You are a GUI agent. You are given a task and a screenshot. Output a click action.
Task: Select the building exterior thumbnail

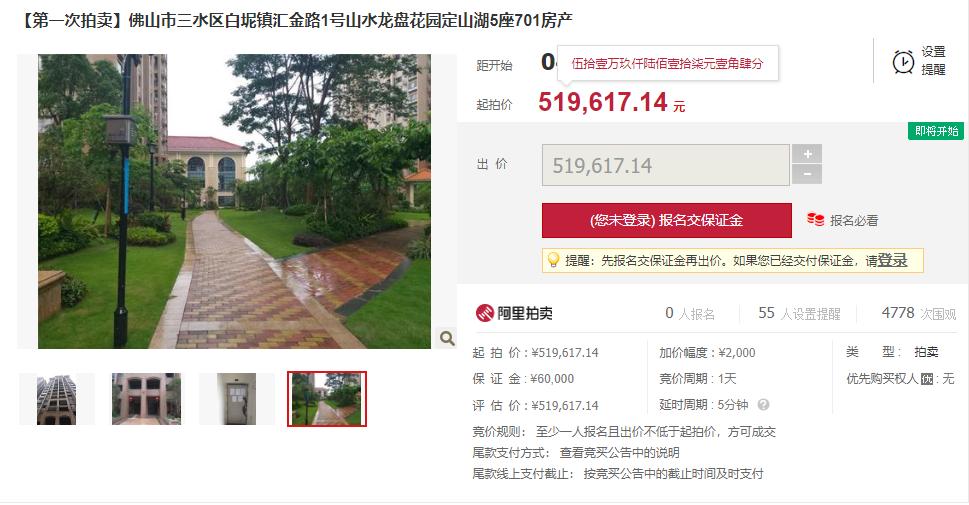(56, 399)
